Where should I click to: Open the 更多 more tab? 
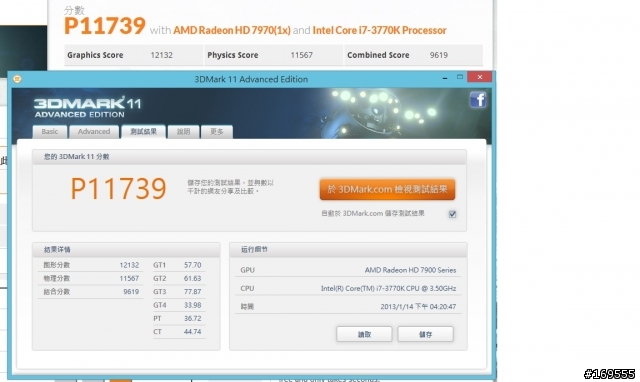click(x=217, y=132)
